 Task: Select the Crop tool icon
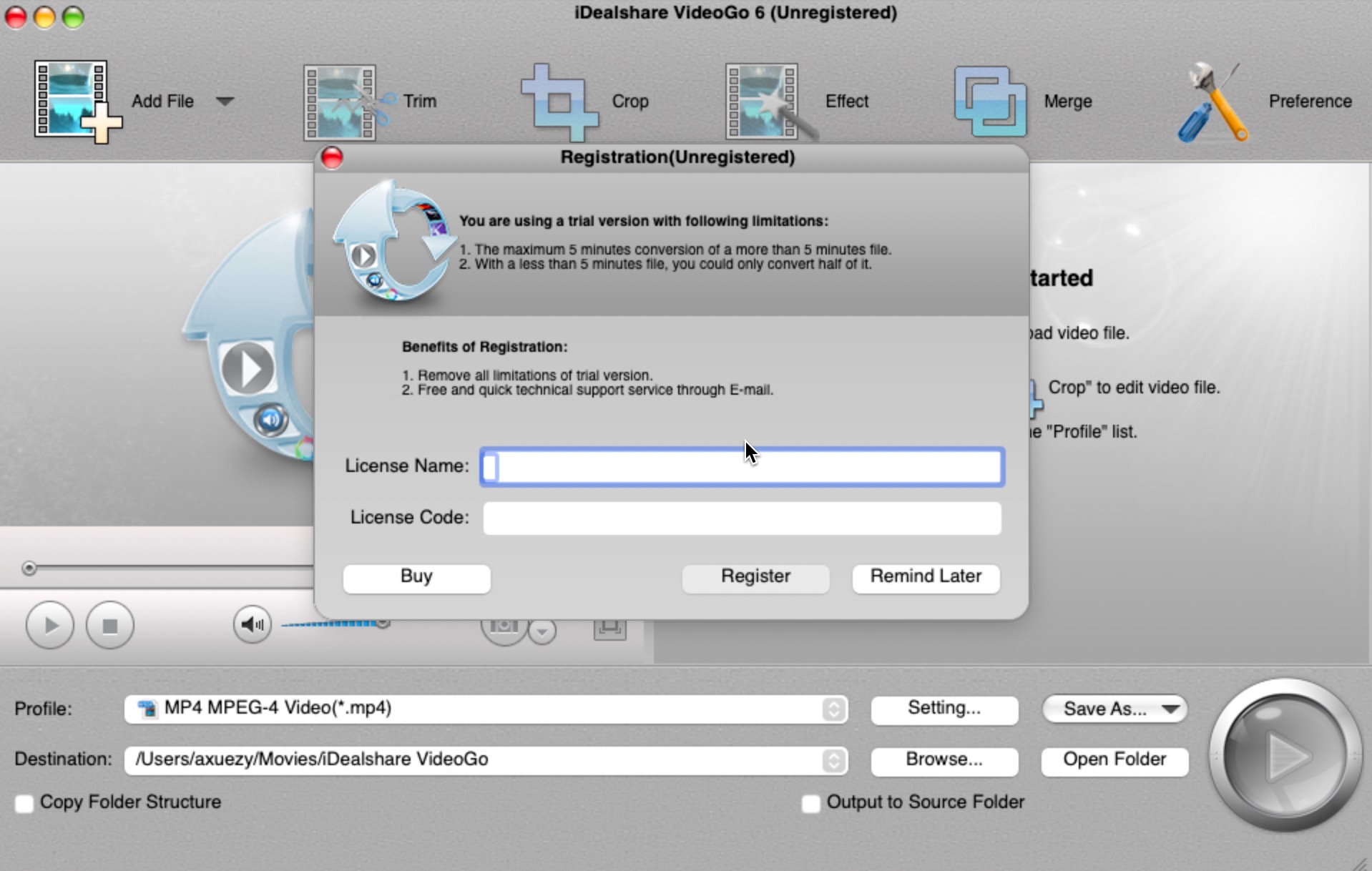(x=559, y=102)
